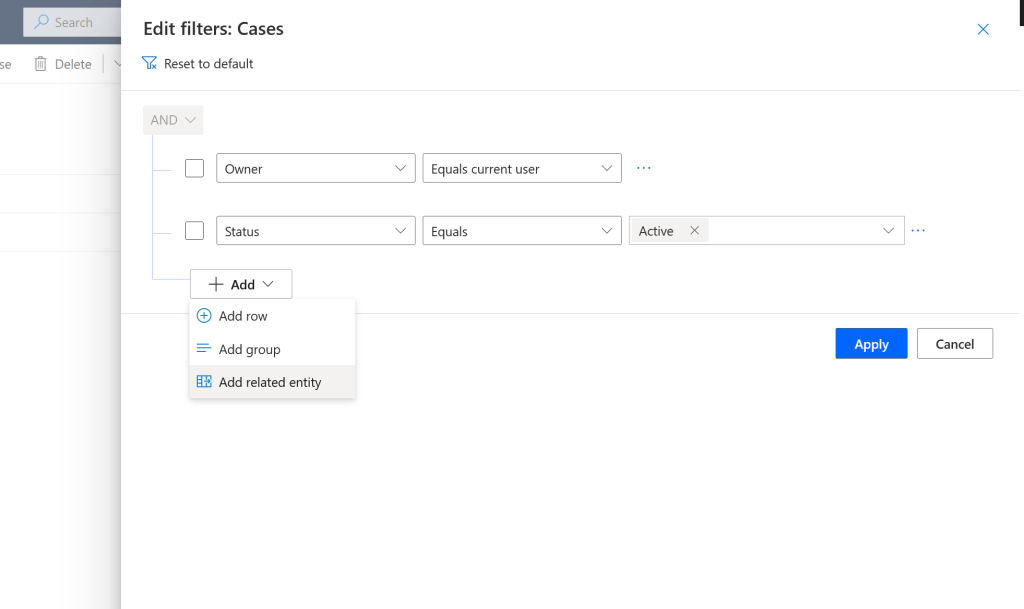This screenshot has height=609, width=1024.
Task: Open the ellipsis menu on the Owner row
Action: coord(643,167)
